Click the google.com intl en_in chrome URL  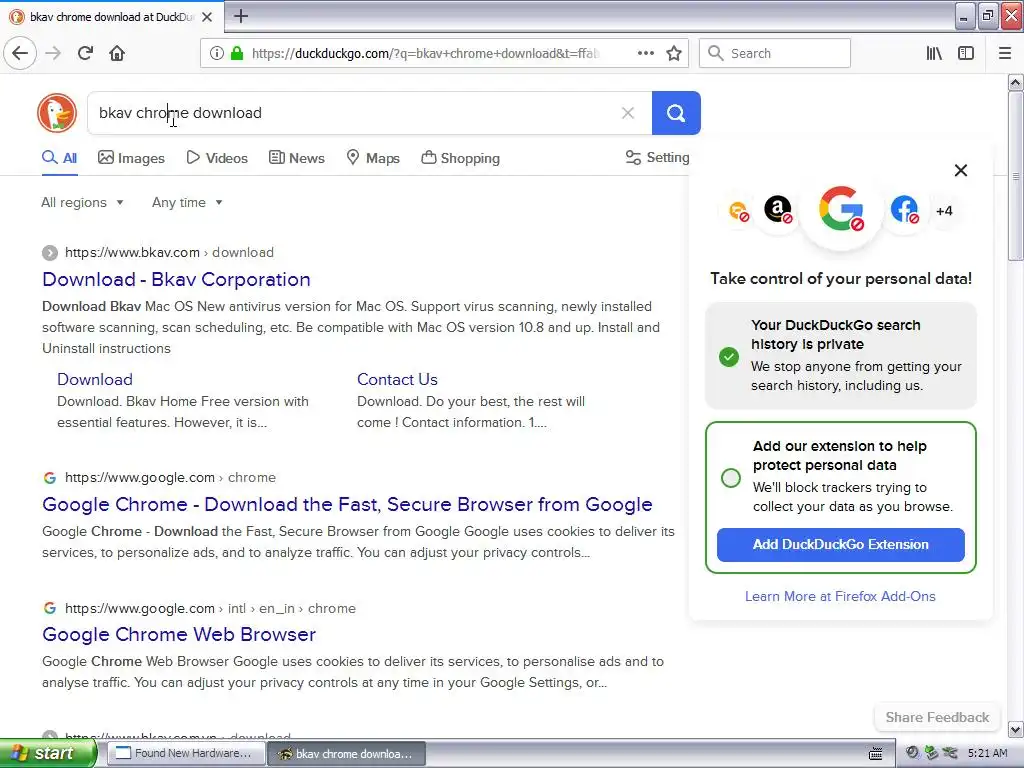pyautogui.click(x=210, y=608)
